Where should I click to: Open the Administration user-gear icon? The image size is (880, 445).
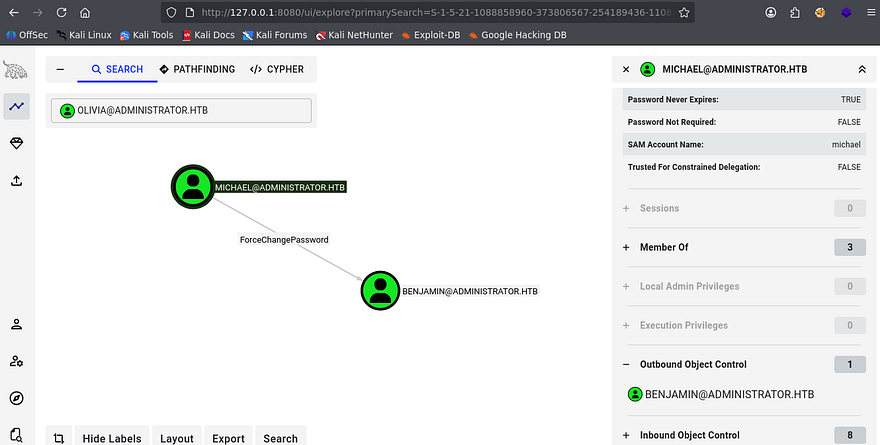pyautogui.click(x=16, y=361)
